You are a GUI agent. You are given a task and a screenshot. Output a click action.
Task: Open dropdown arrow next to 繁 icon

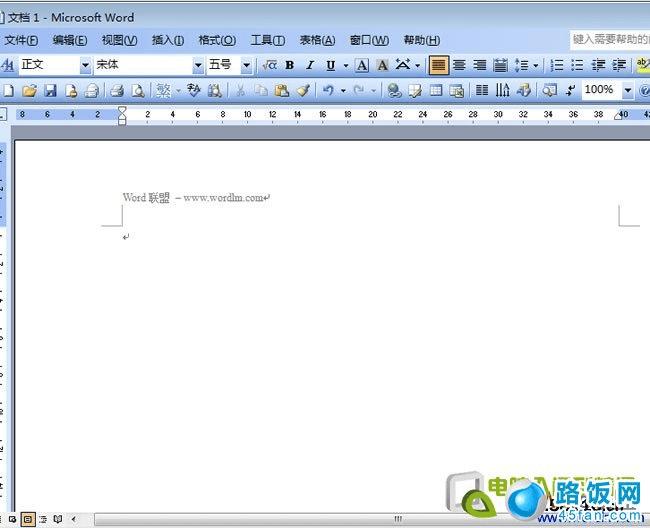pos(178,90)
